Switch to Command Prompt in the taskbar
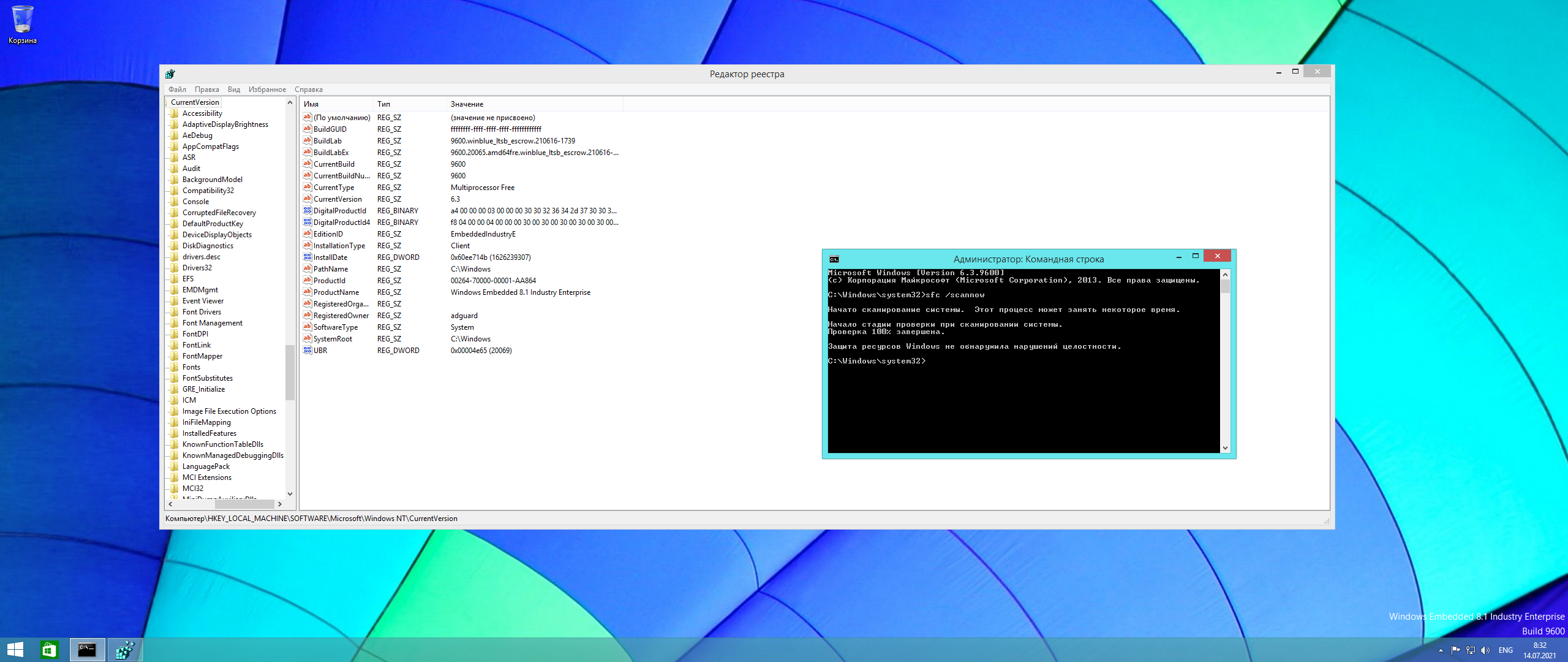 pos(87,650)
